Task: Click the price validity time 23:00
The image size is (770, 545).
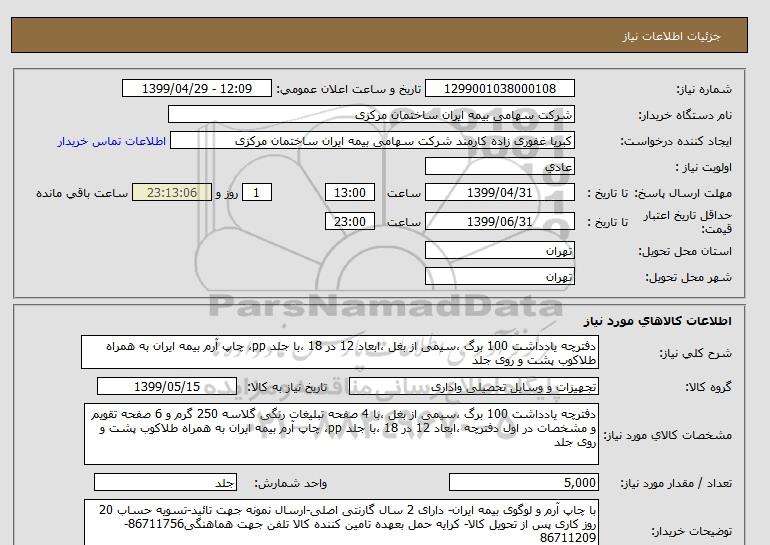Action: coord(350,221)
